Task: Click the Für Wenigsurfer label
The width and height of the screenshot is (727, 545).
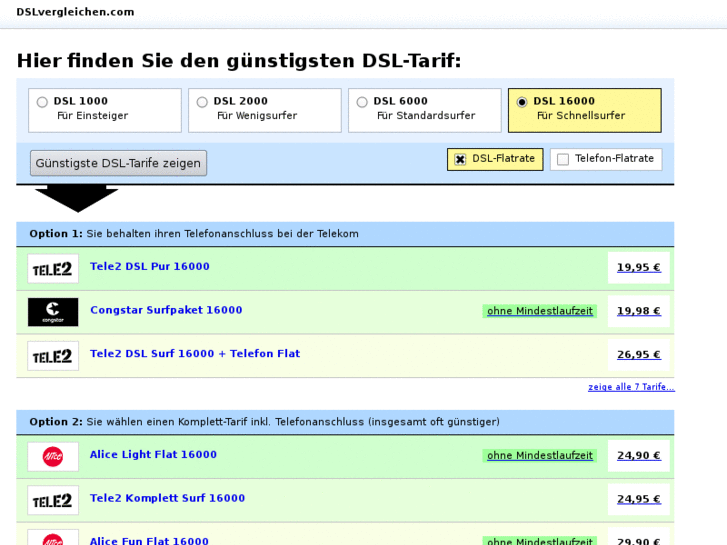Action: point(257,115)
